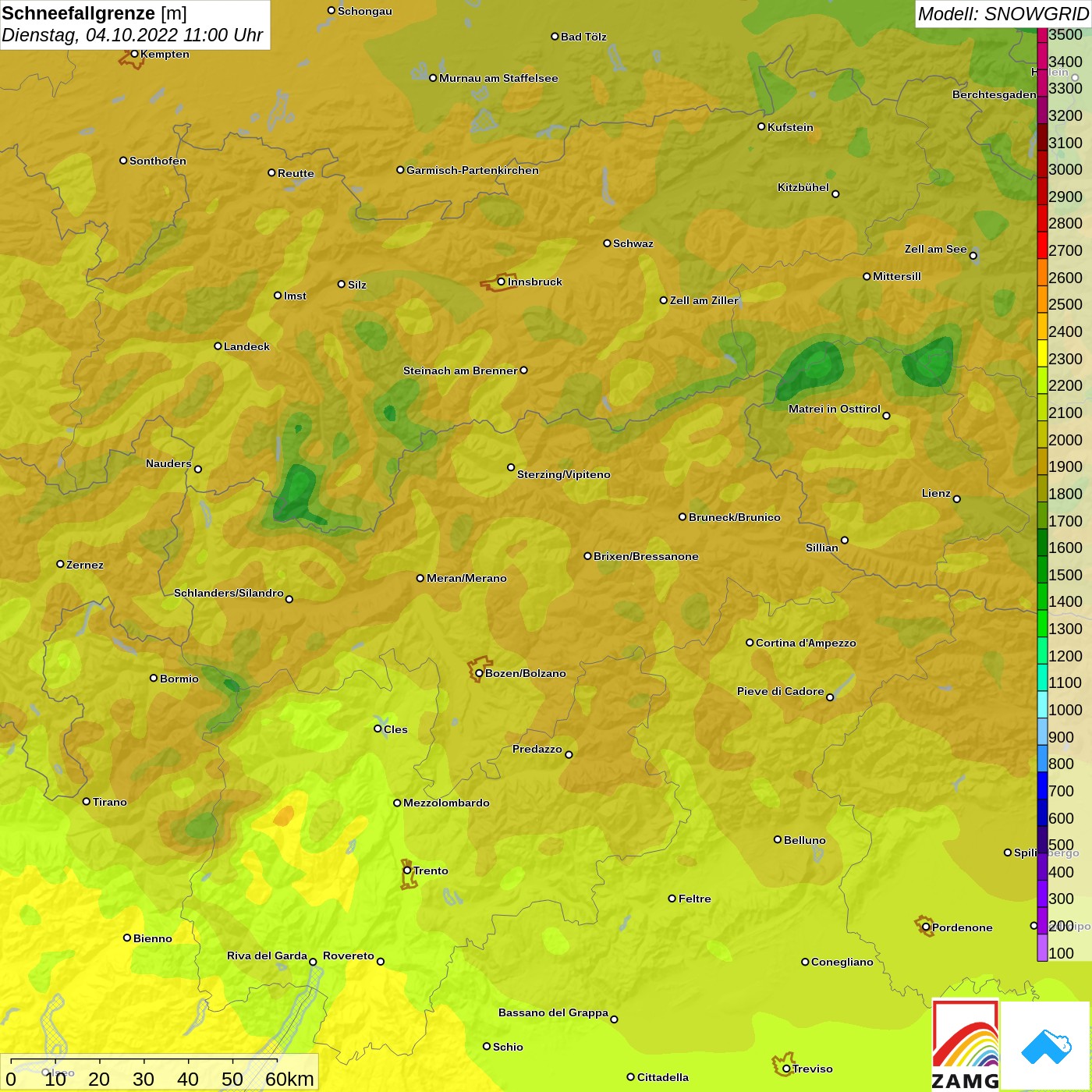Click the 2300 yellow legend swatch
The image size is (1092, 1092).
(x=1042, y=353)
